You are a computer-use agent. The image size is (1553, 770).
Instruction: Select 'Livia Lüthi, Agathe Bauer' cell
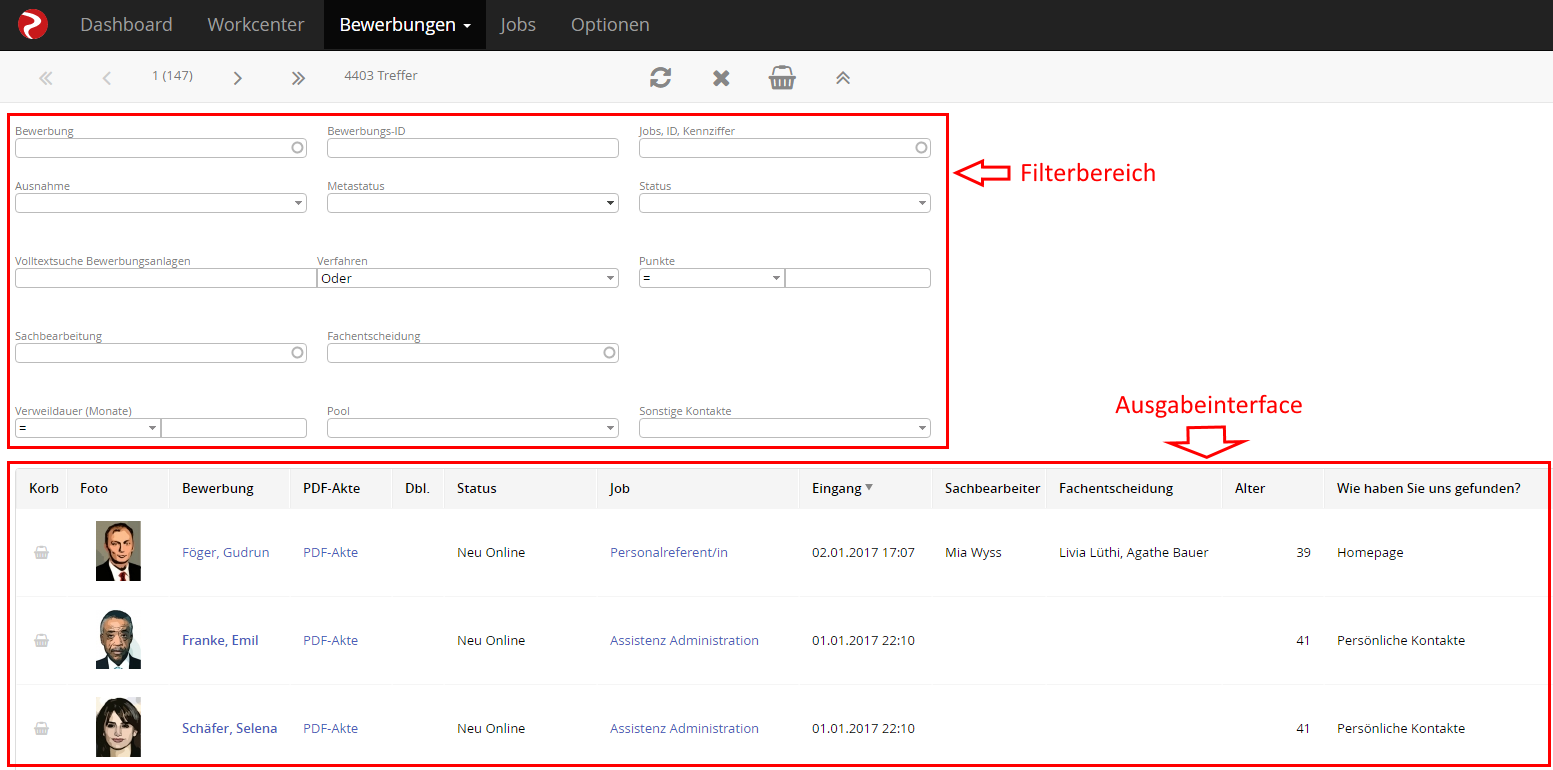(x=1134, y=552)
